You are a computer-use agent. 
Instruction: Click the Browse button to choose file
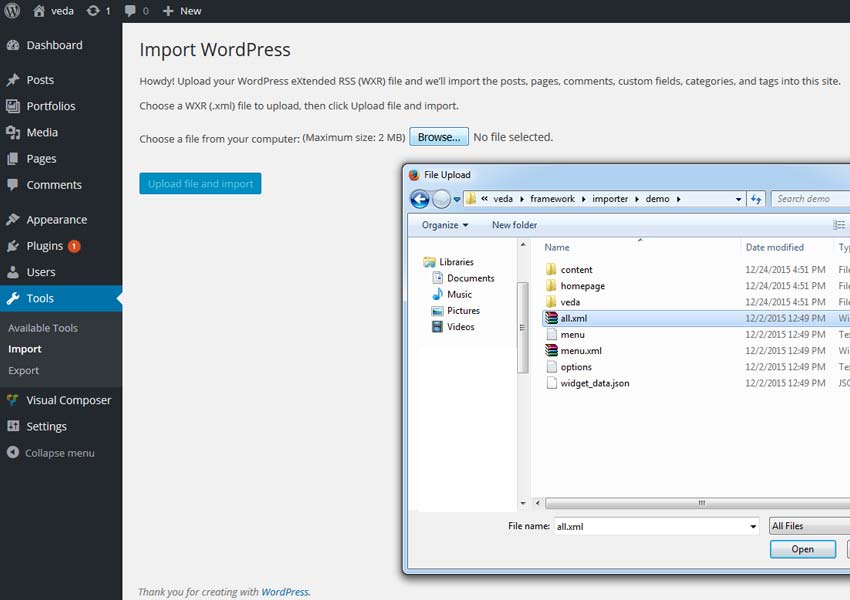coord(439,137)
